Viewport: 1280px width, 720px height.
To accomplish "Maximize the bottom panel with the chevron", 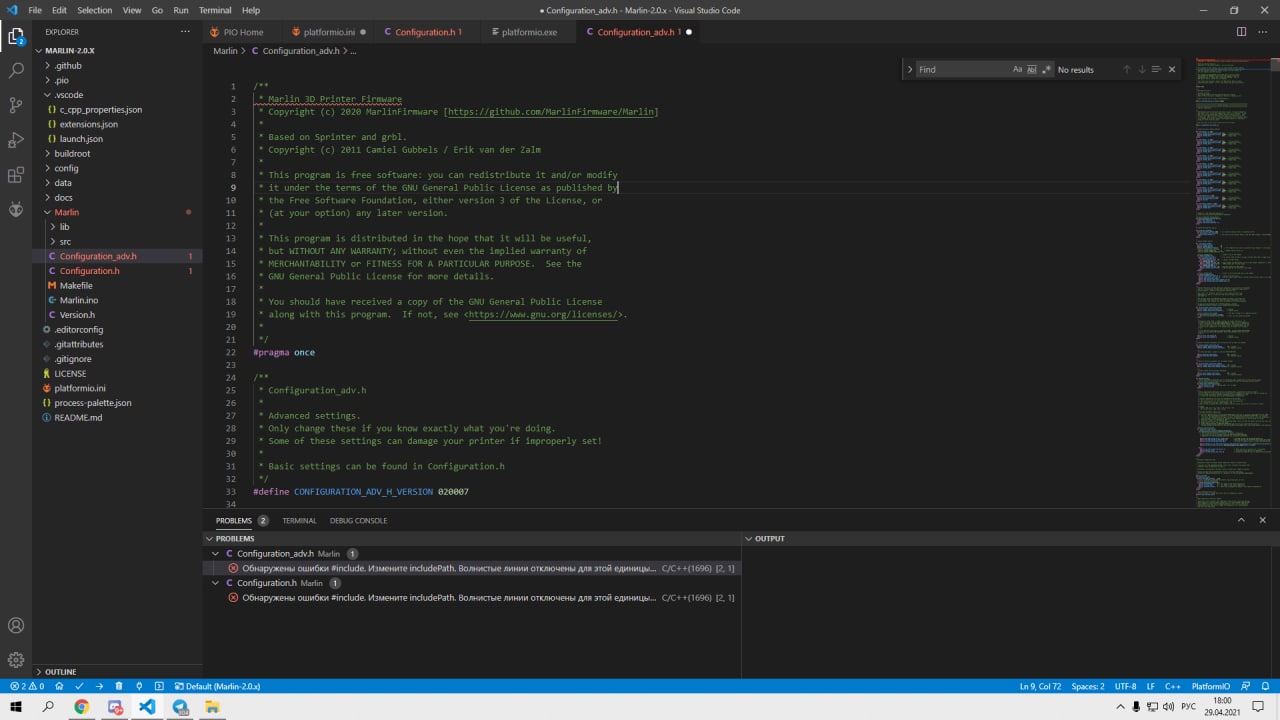I will coord(1241,520).
